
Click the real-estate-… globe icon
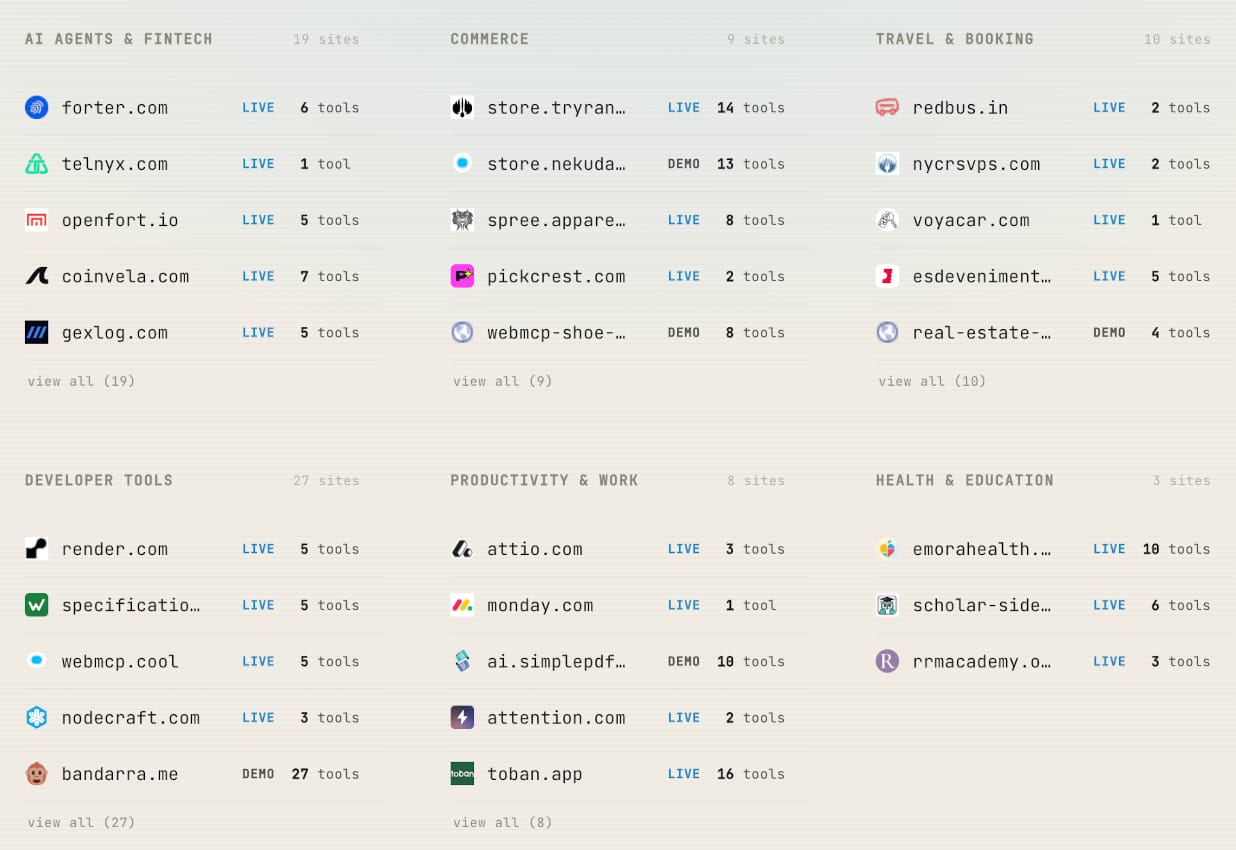pyautogui.click(x=887, y=332)
